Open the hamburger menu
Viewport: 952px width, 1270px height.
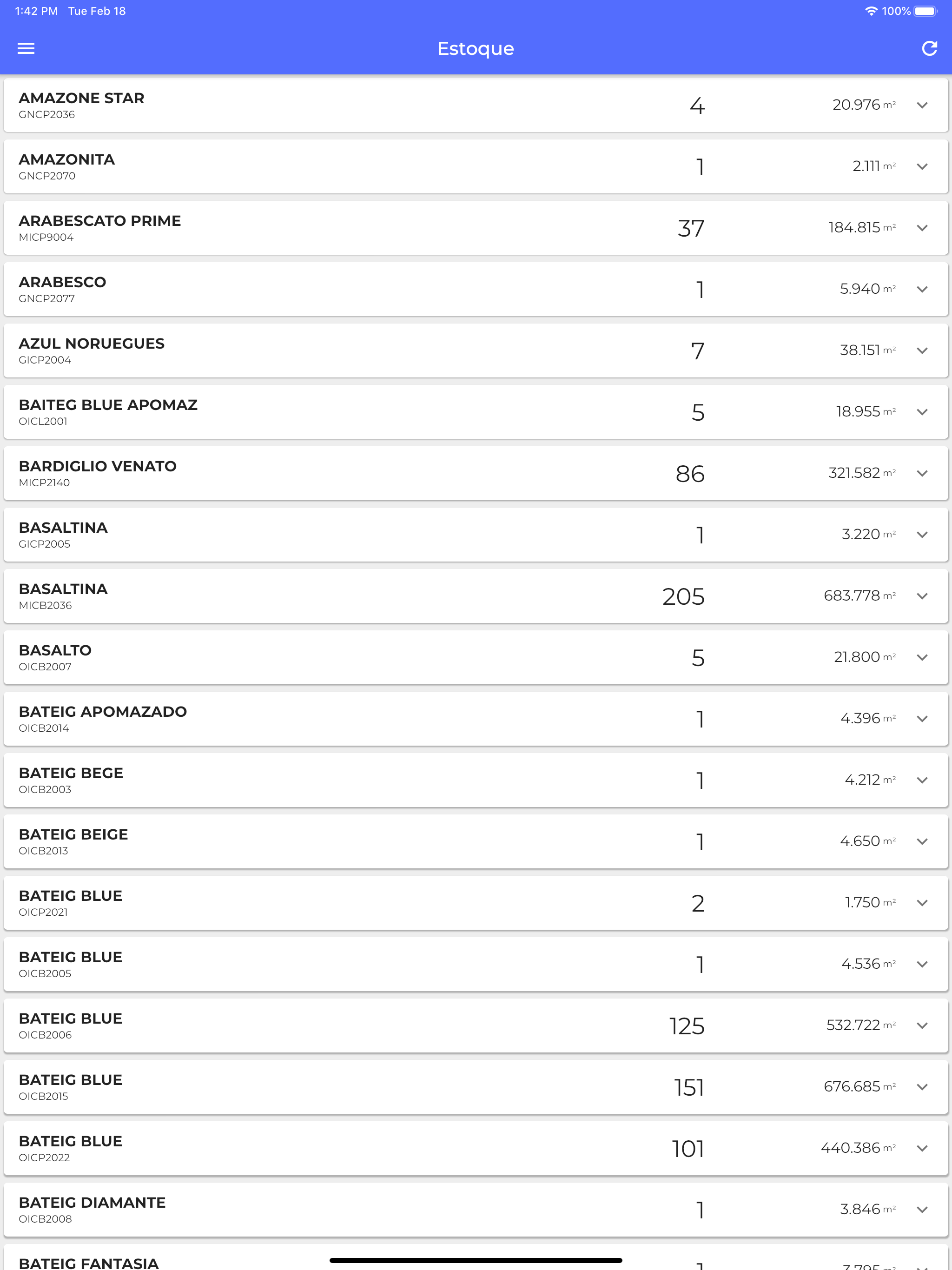tap(26, 49)
